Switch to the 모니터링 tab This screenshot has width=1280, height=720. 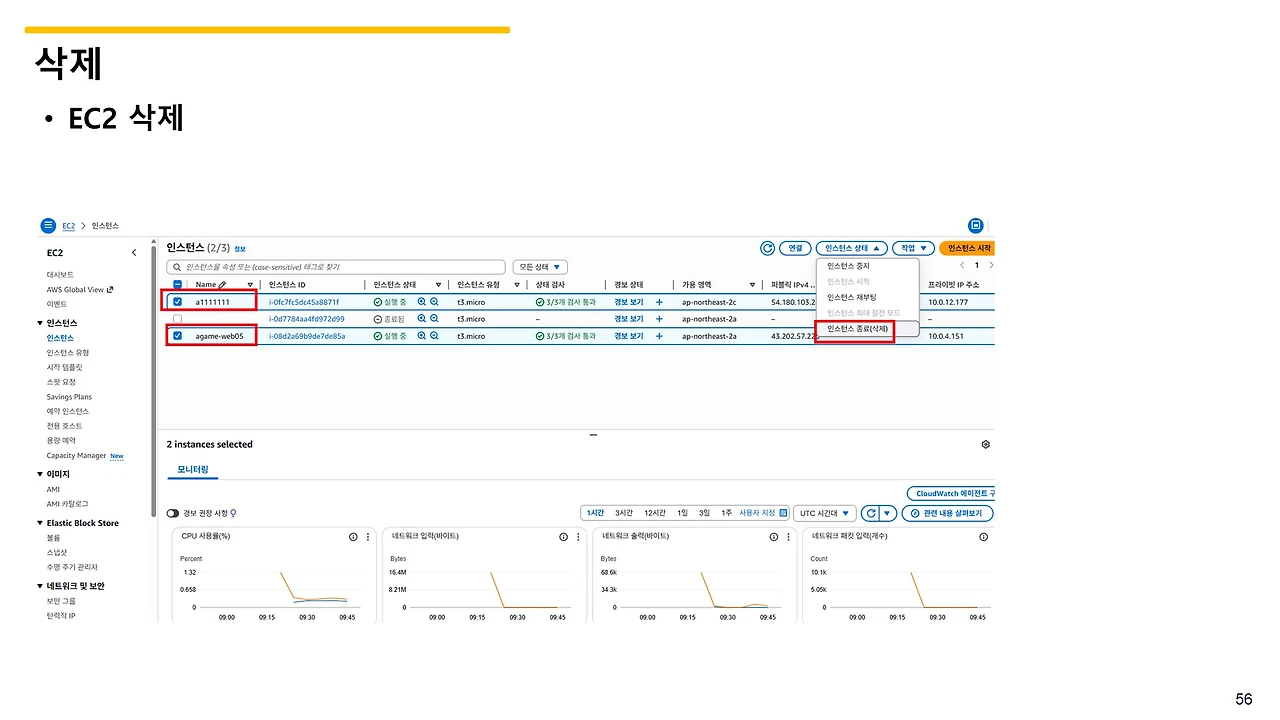point(193,469)
